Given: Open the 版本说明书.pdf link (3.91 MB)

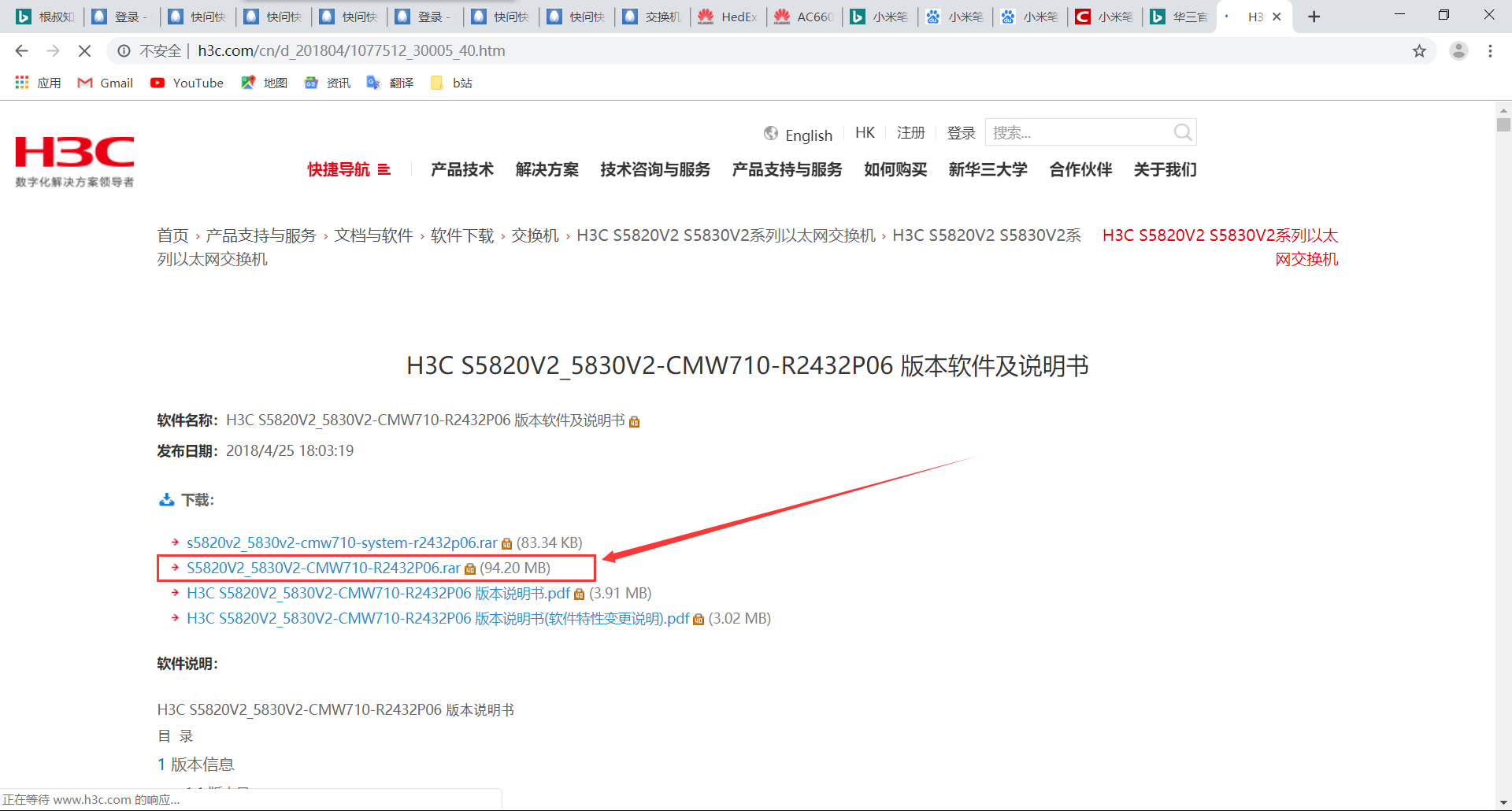Looking at the screenshot, I should (x=378, y=593).
